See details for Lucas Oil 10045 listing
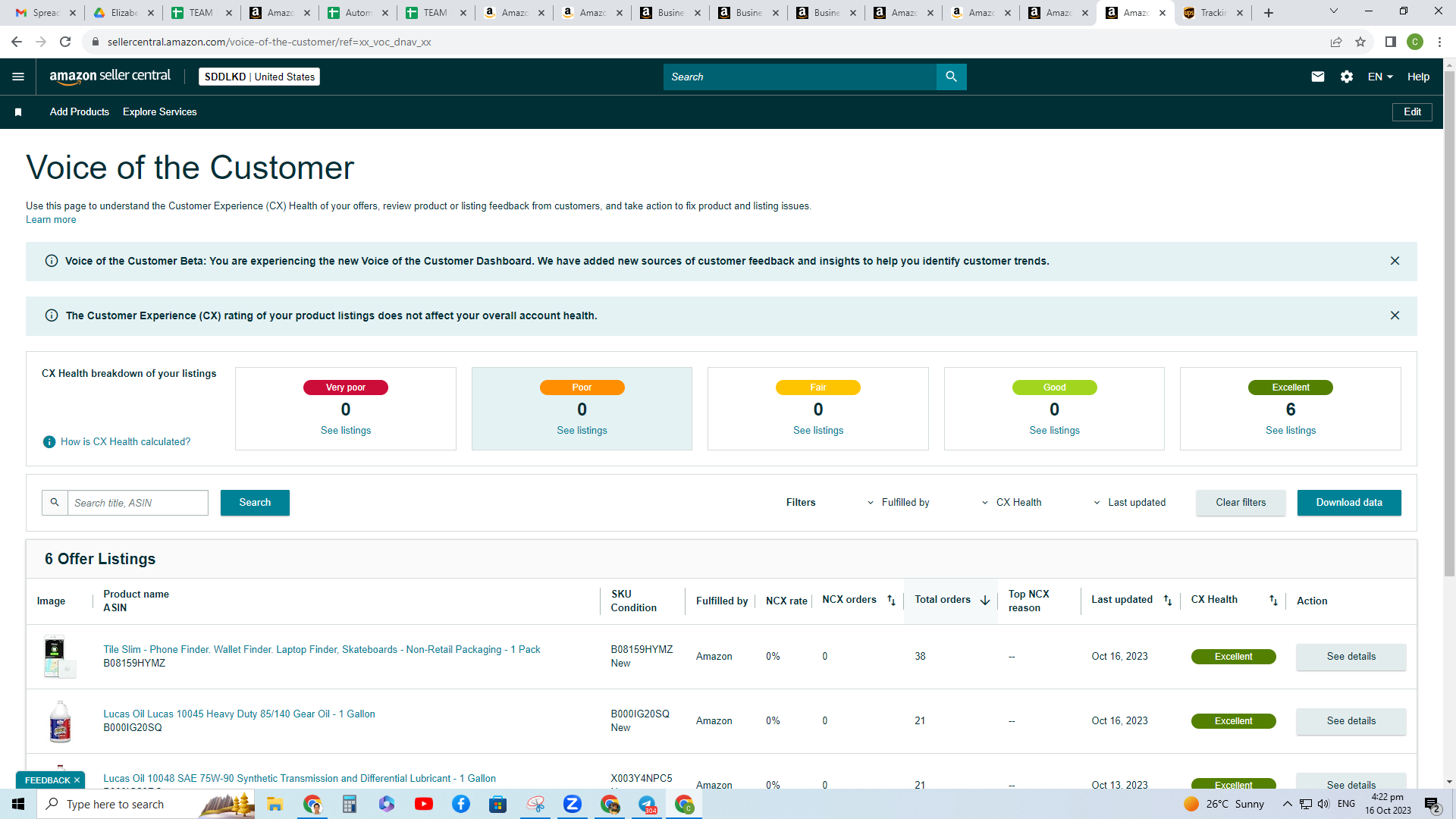Image resolution: width=1456 pixels, height=819 pixels. tap(1351, 721)
